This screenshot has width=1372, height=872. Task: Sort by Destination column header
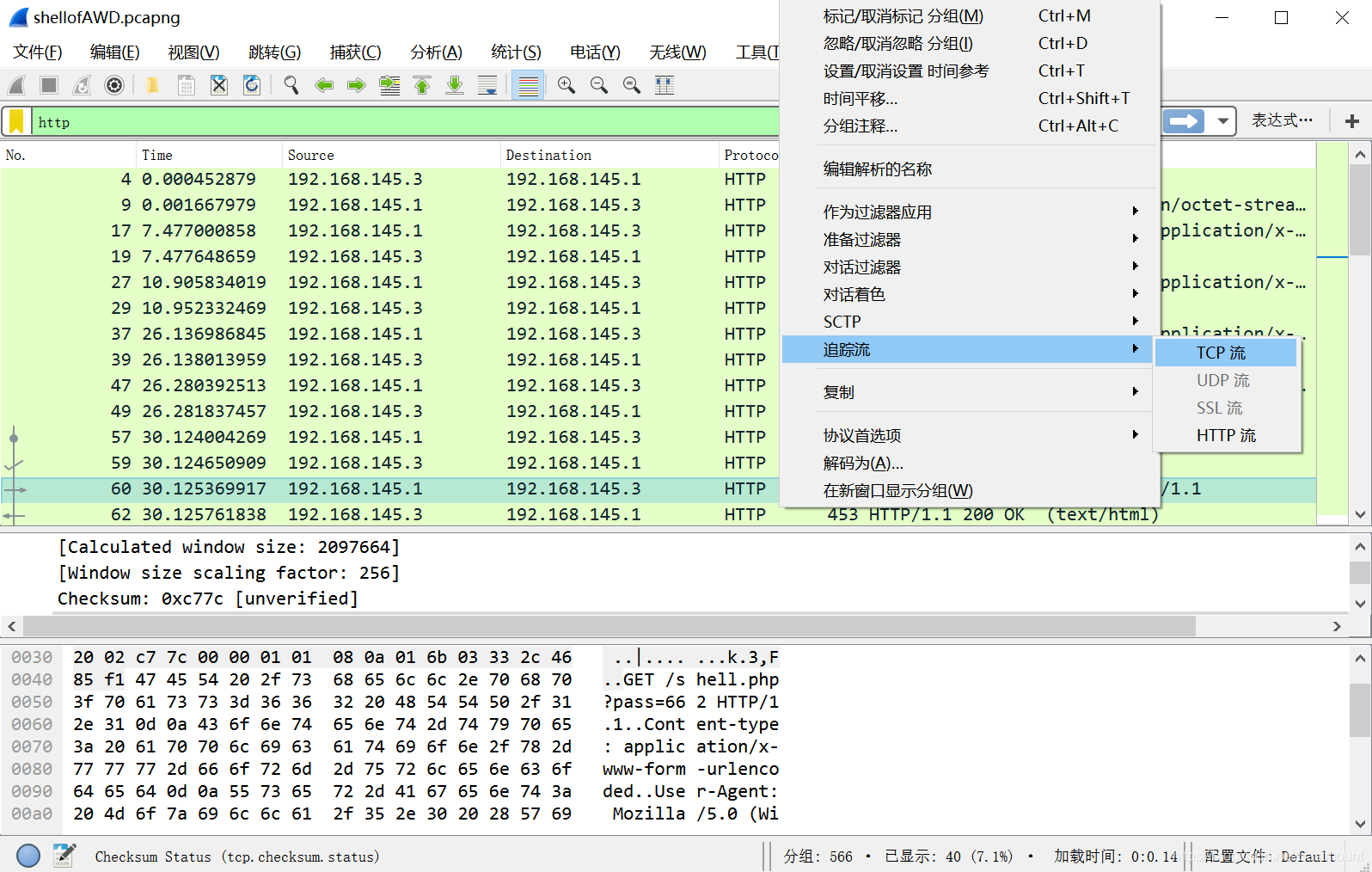pos(609,155)
